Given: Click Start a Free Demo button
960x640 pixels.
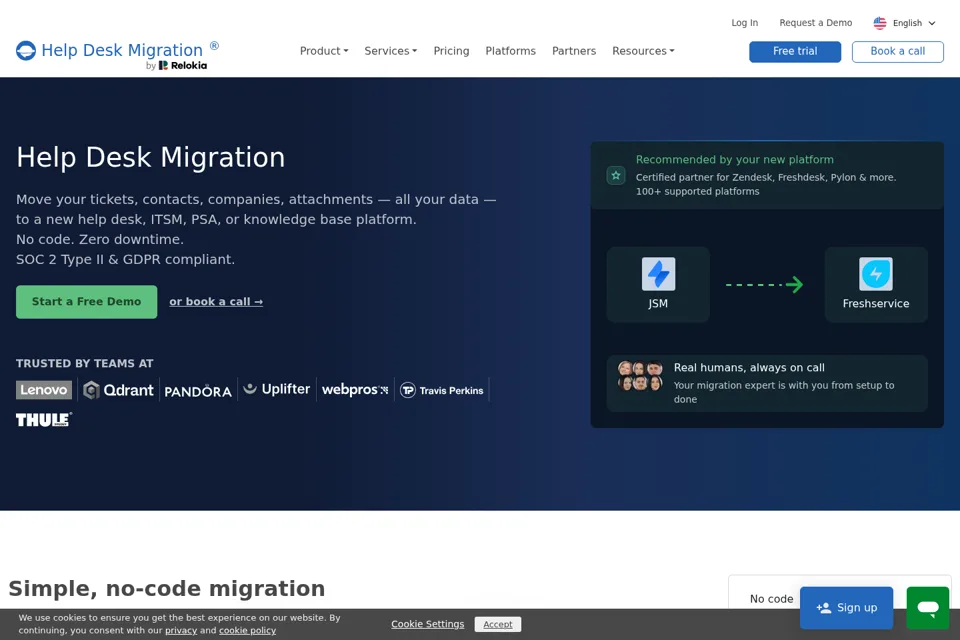Looking at the screenshot, I should point(86,302).
